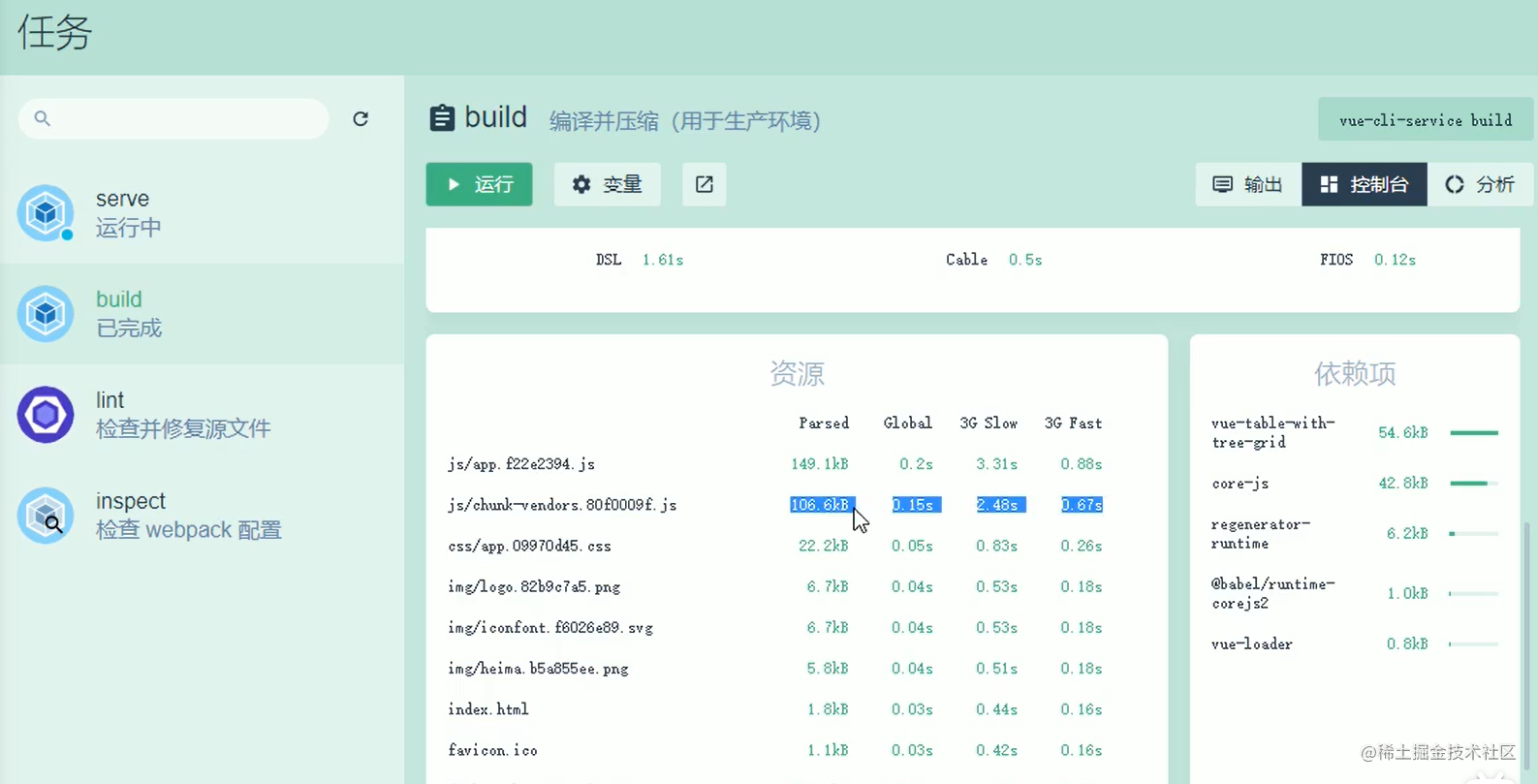Click the Parsed column header
Viewport: 1538px width, 784px height.
click(824, 423)
